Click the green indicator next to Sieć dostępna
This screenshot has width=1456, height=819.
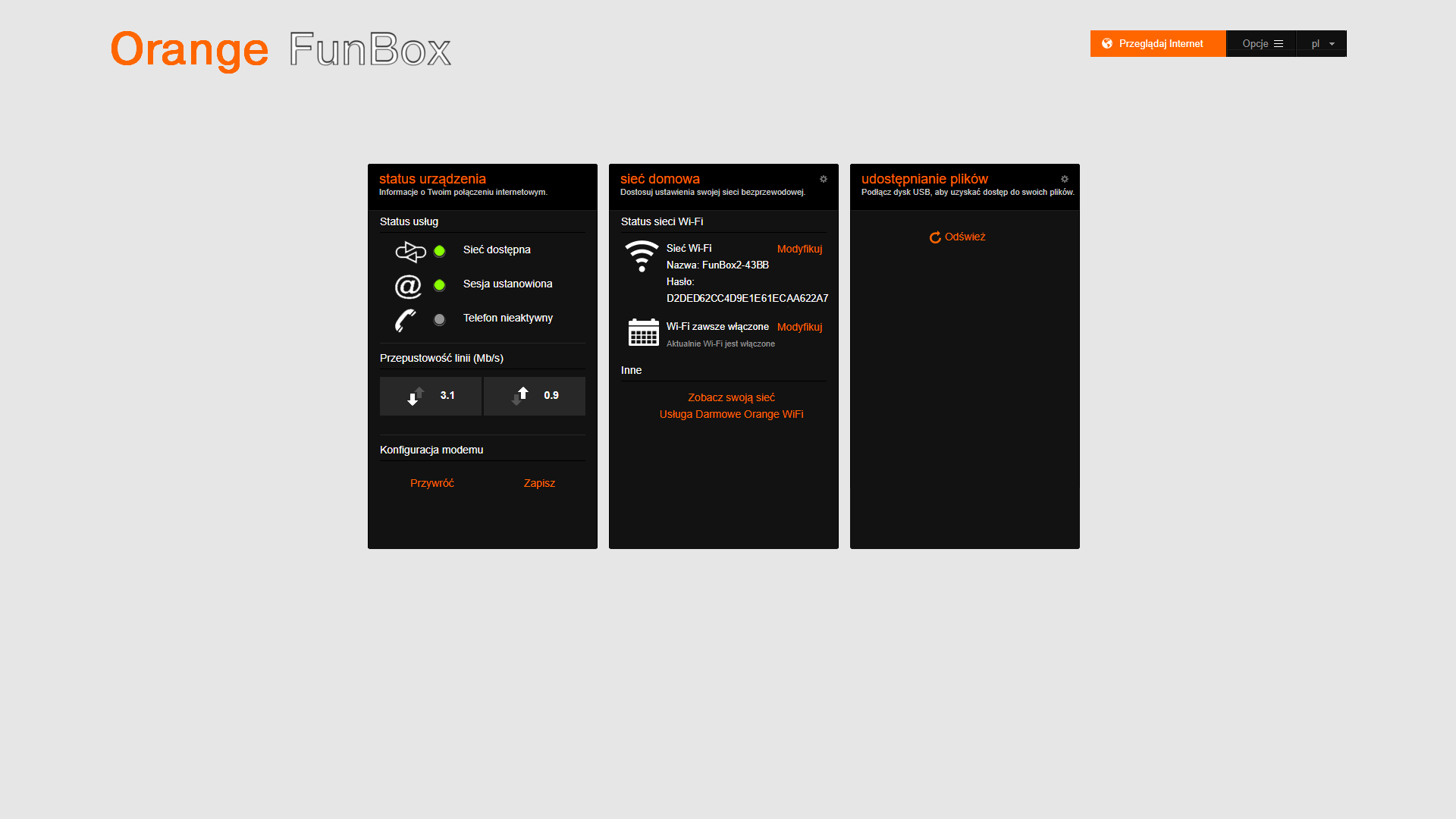pyautogui.click(x=439, y=251)
